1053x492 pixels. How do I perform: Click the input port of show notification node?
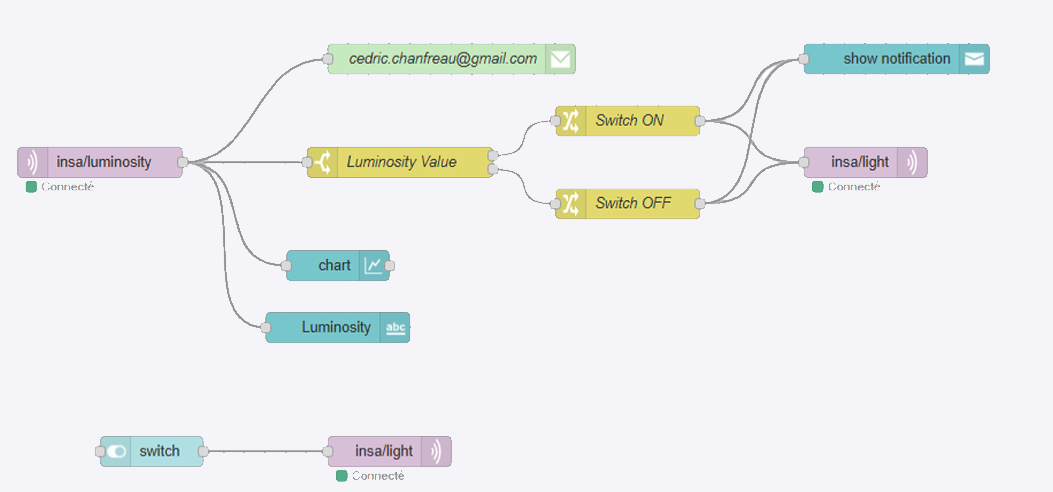[804, 59]
